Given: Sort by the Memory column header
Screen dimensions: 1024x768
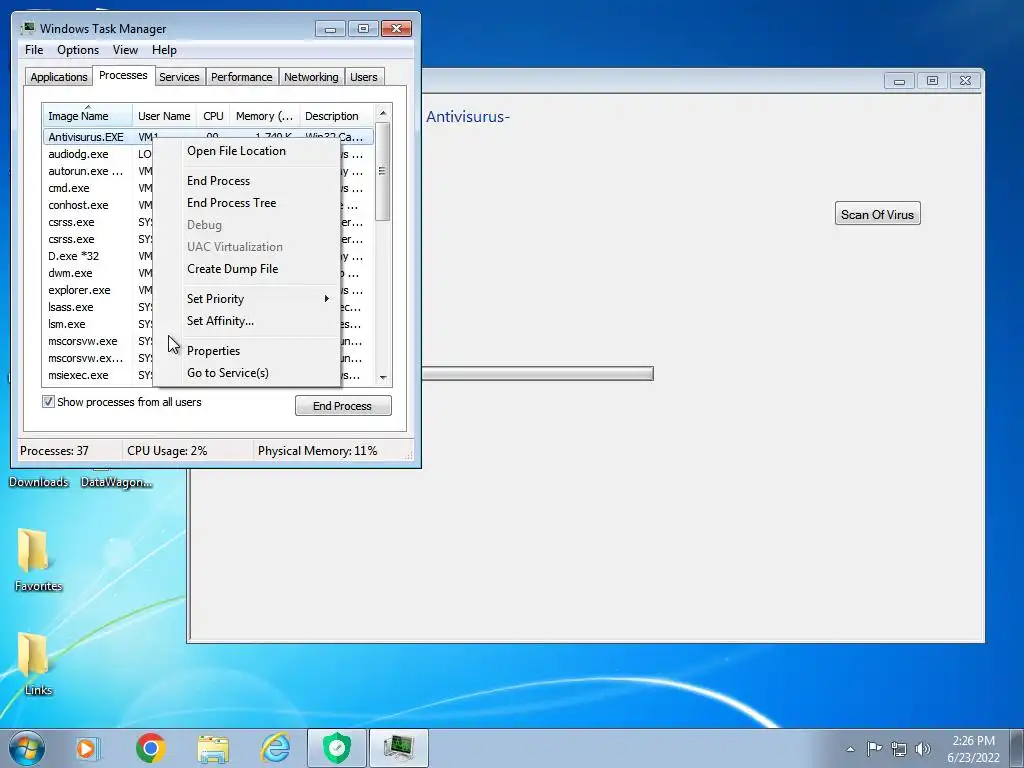Looking at the screenshot, I should [264, 116].
